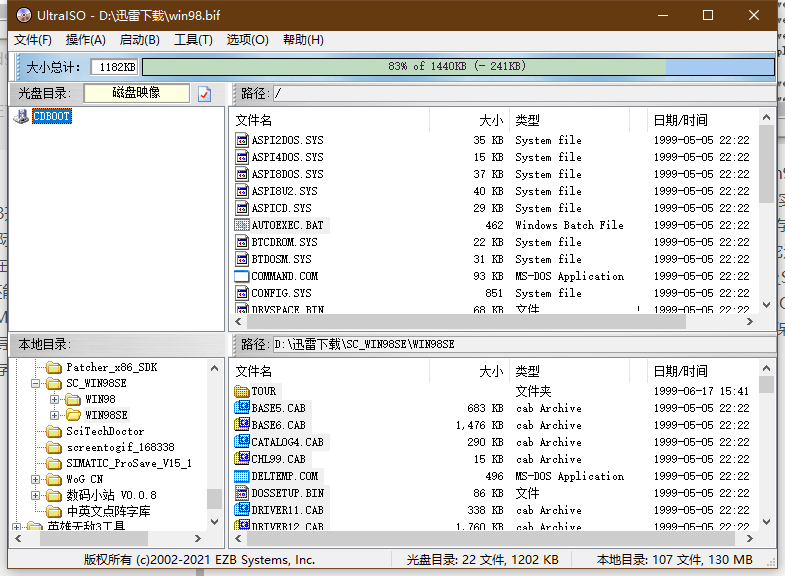Click the CATALOG4.CAB archive icon

point(242,441)
